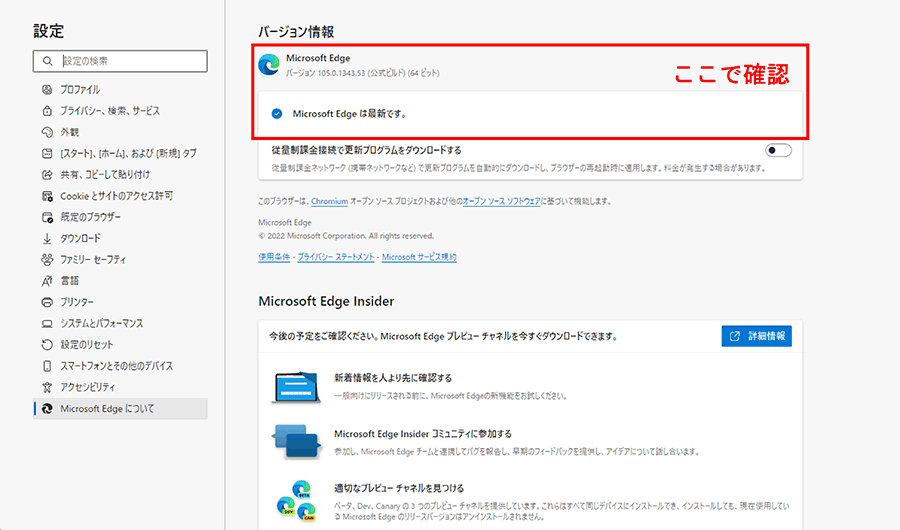Click the lock icon for privacy settings
900x530 pixels.
(x=47, y=111)
